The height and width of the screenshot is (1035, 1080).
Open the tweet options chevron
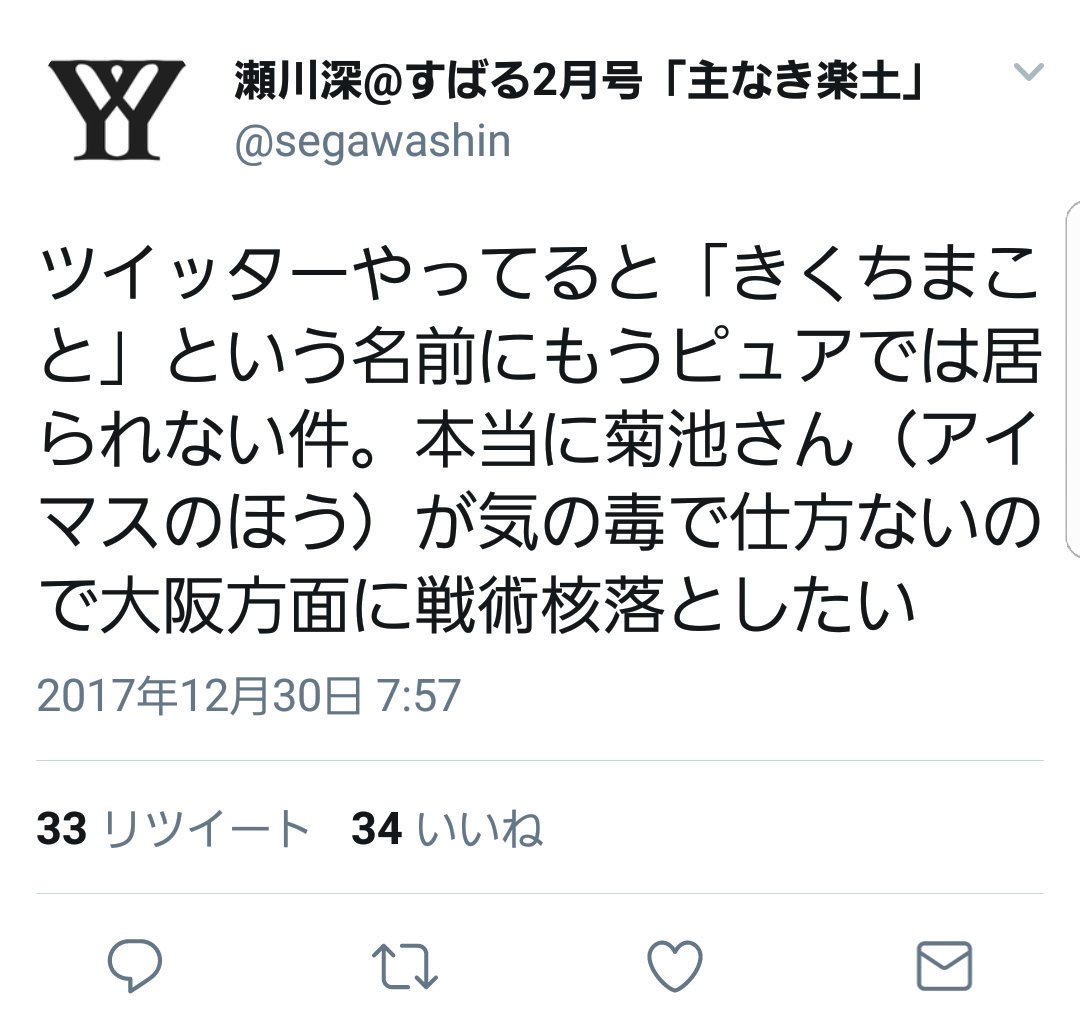pyautogui.click(x=1029, y=72)
